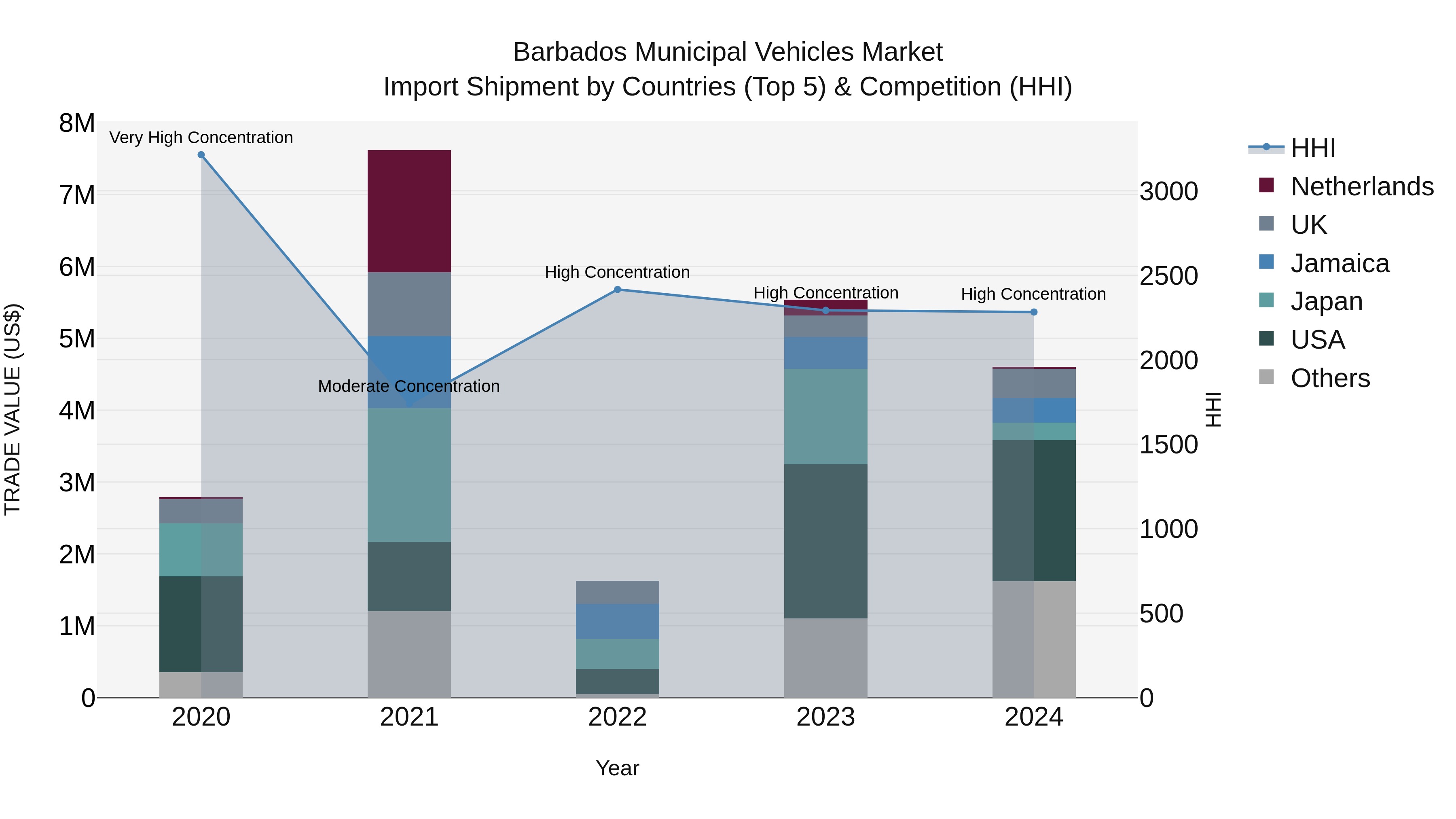Image resolution: width=1456 pixels, height=819 pixels.
Task: Click the Others segment of 2021 bar
Action: [409, 654]
